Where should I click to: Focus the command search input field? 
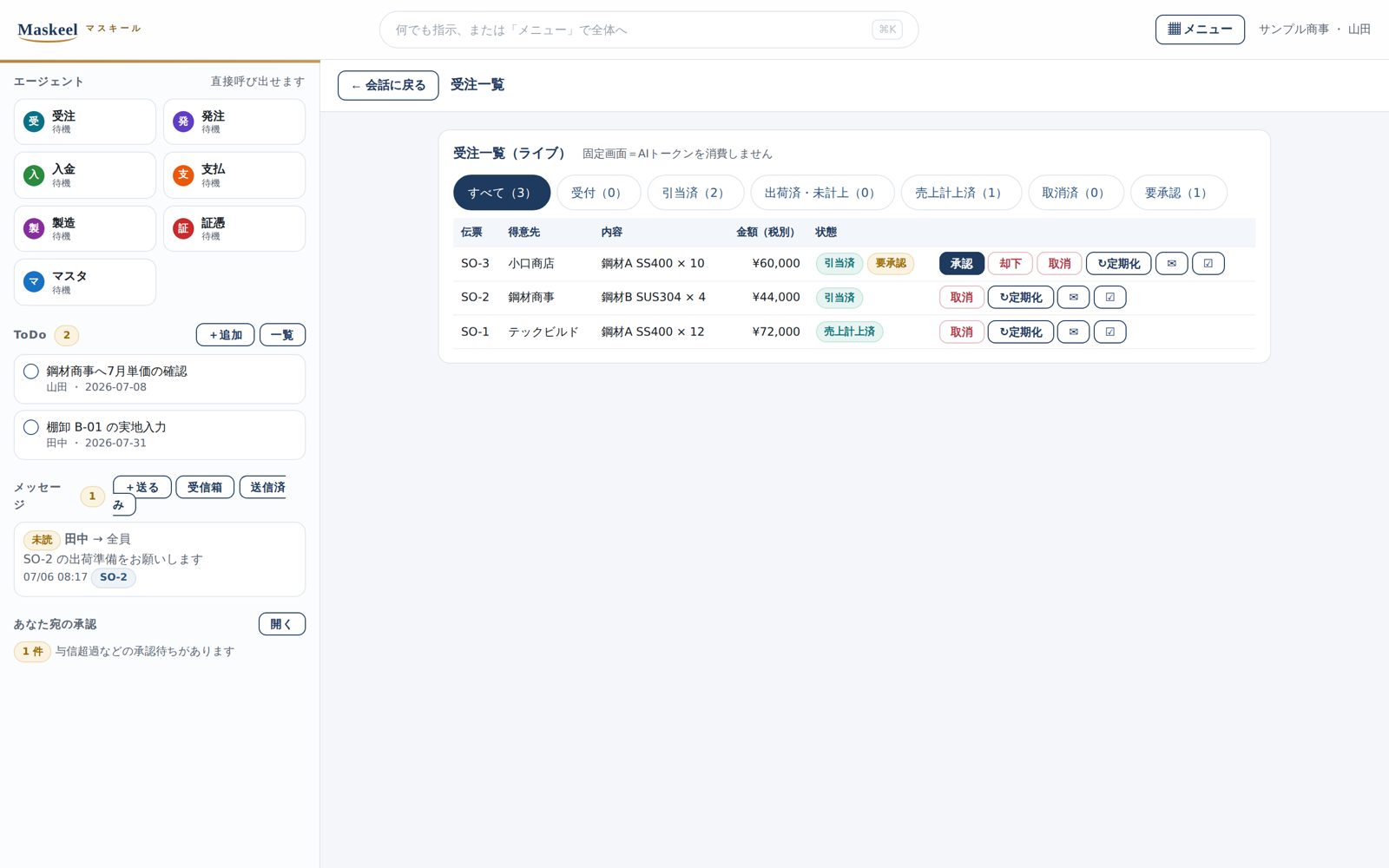[x=648, y=30]
